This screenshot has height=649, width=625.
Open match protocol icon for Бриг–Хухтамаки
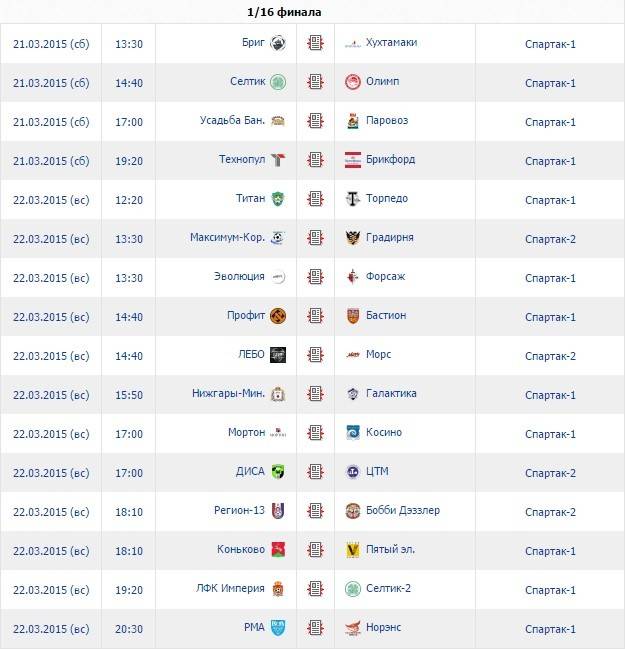pos(316,43)
